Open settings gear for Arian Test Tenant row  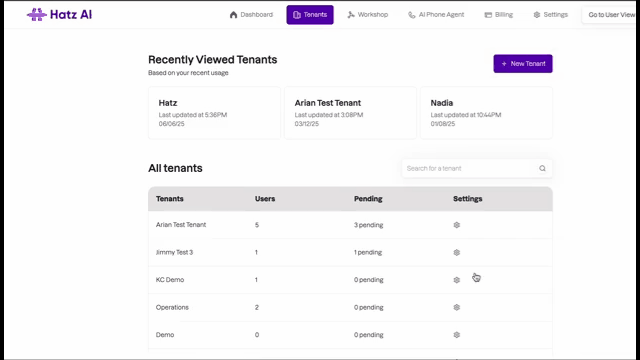tap(457, 225)
